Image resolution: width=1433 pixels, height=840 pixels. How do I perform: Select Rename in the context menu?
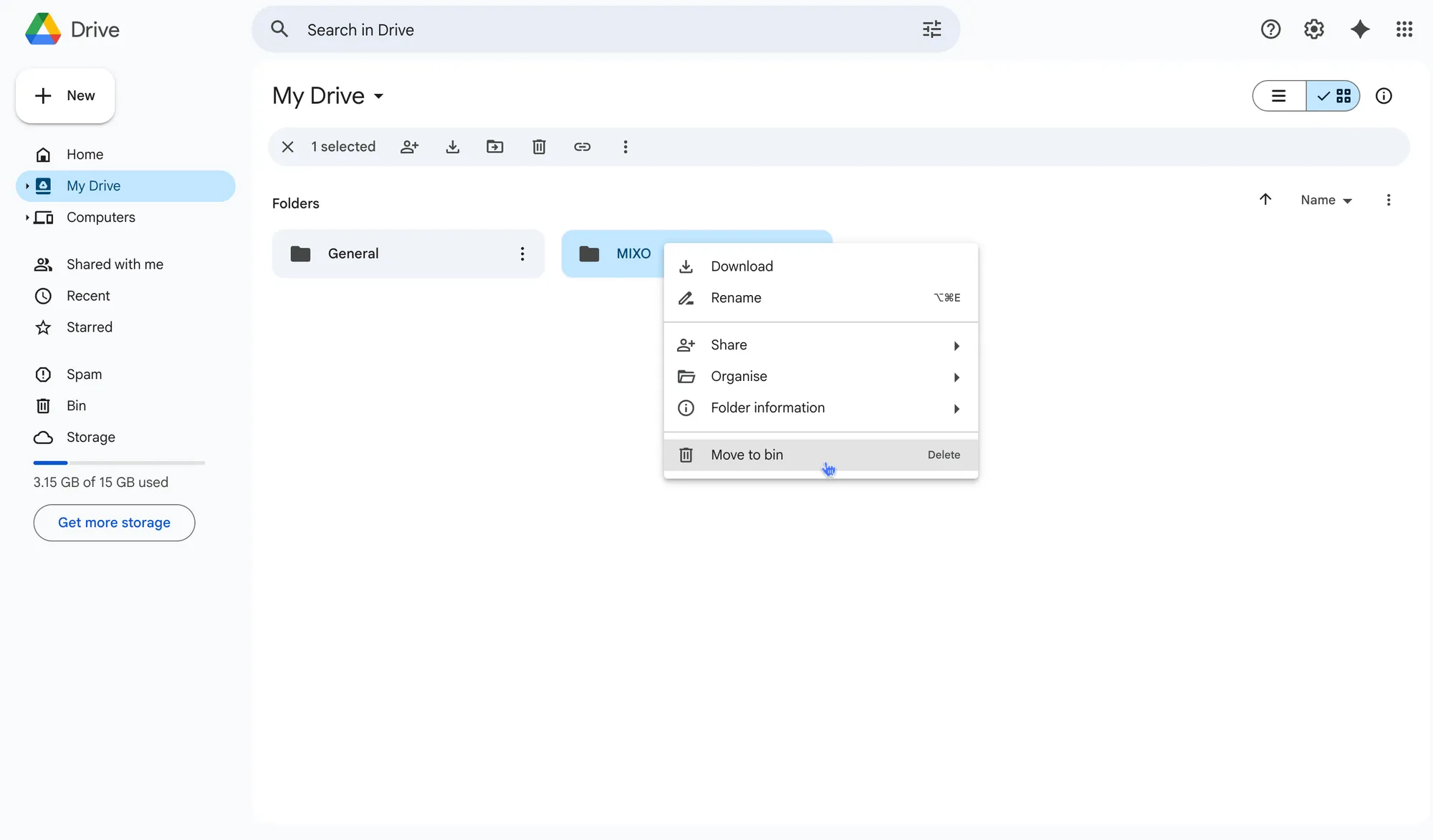[736, 298]
